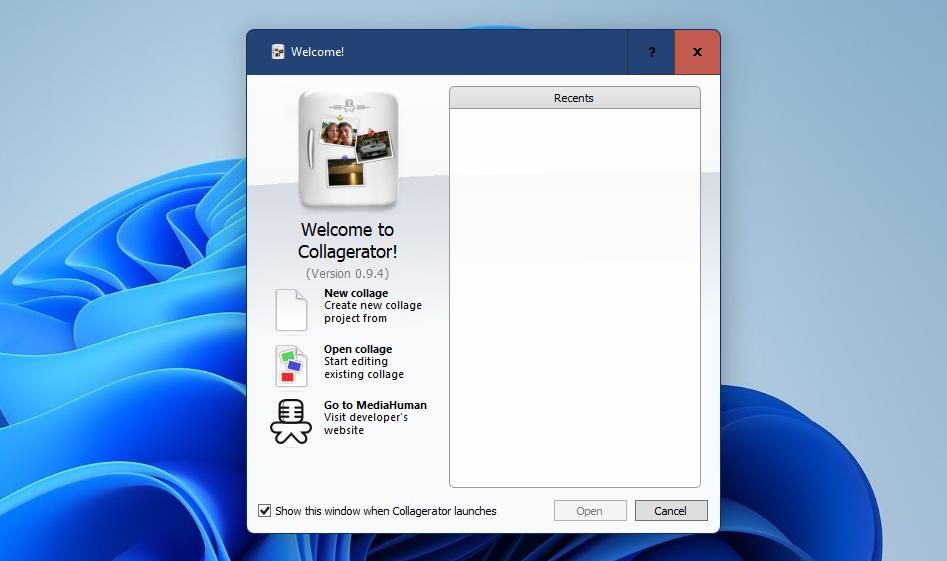Cancel the Welcome dialog

[671, 511]
